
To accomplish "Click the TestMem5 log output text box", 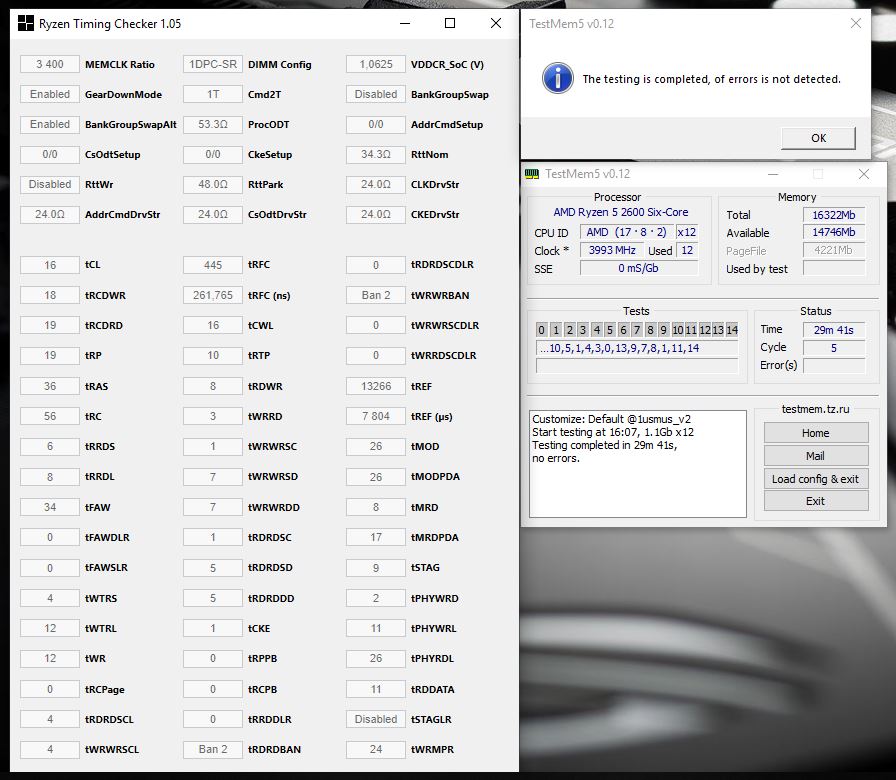I will pos(638,463).
